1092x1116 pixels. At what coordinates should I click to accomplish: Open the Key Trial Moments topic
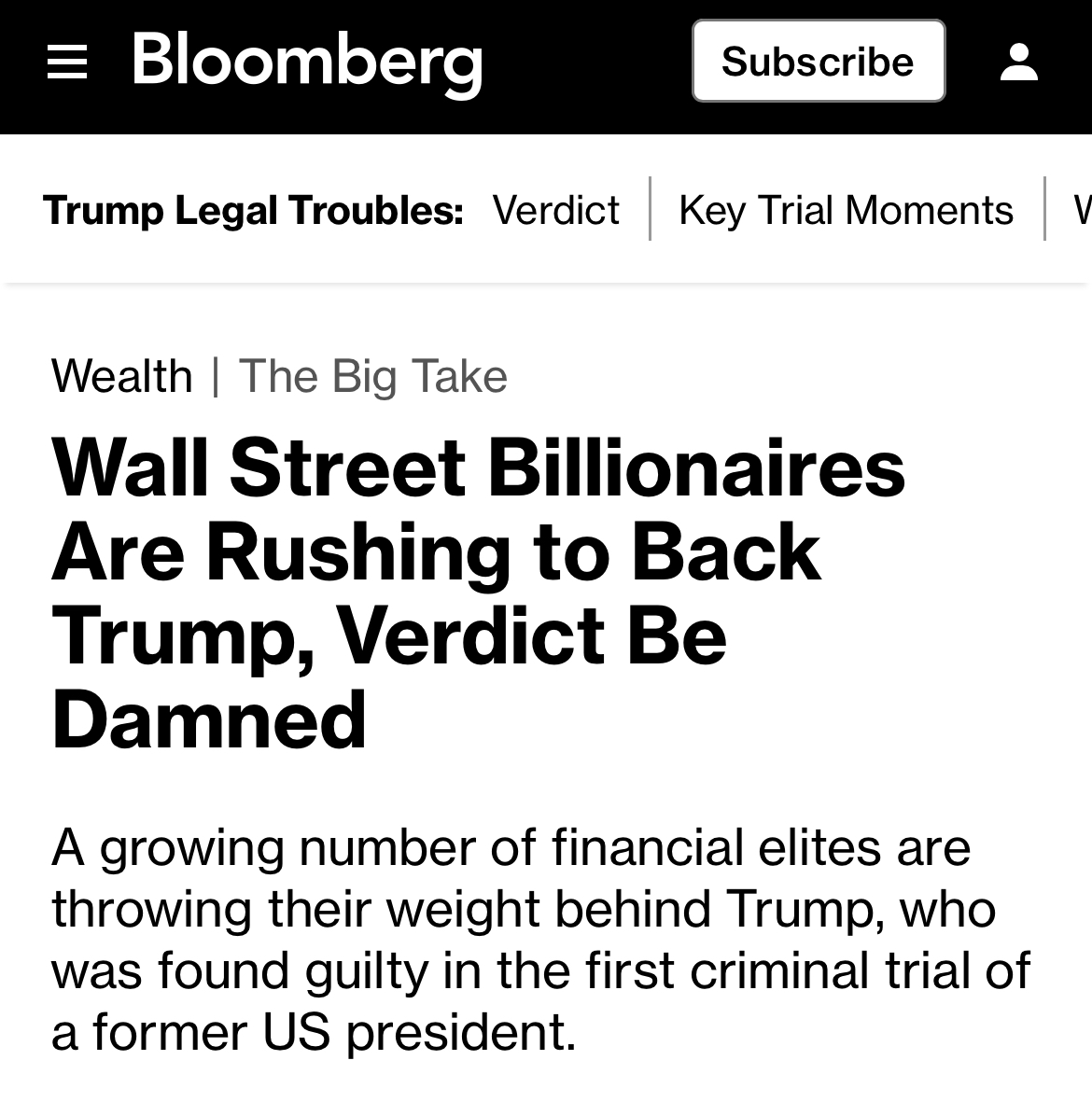click(x=846, y=210)
